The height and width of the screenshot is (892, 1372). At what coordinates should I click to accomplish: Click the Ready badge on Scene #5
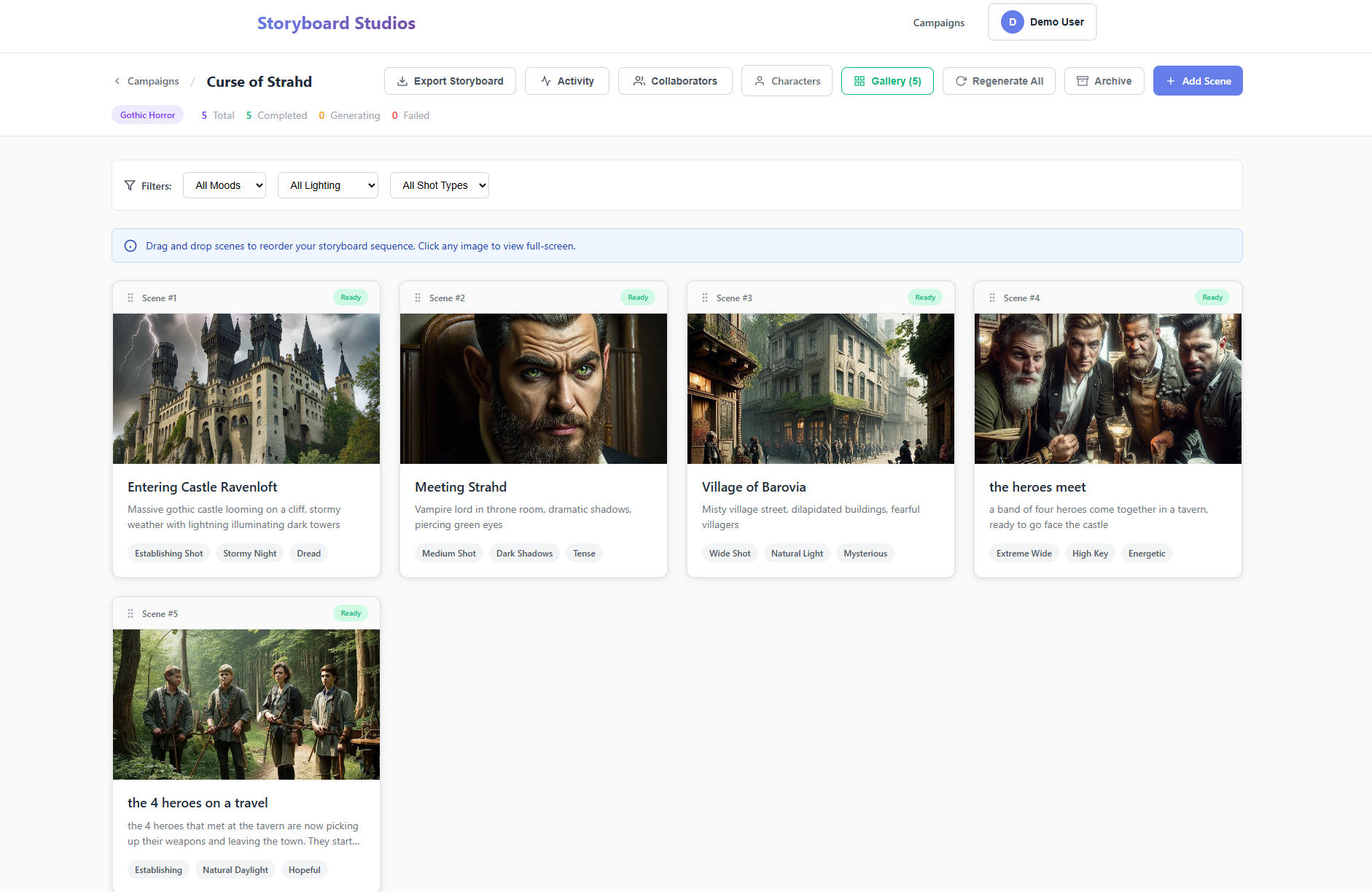point(351,613)
